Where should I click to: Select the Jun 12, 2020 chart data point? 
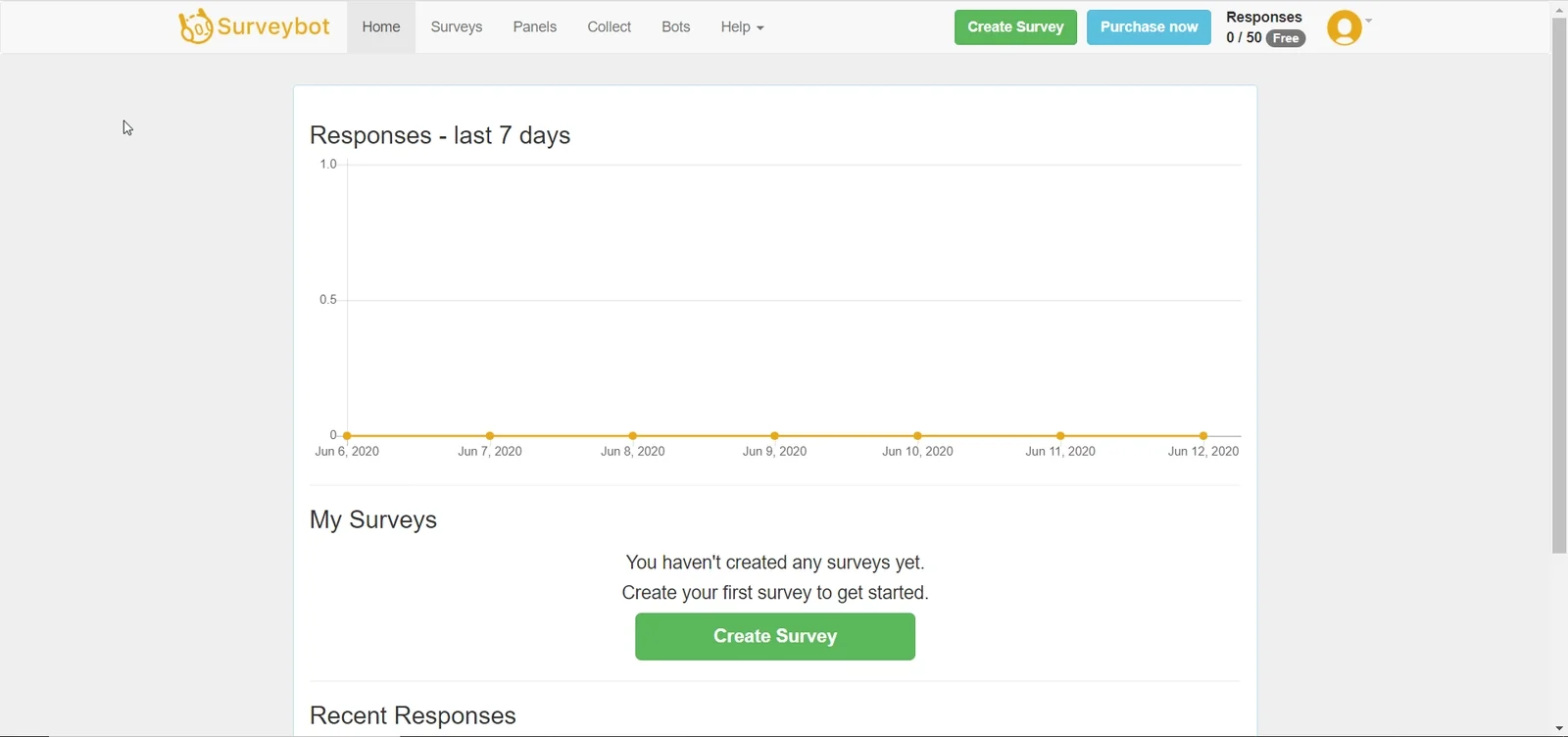point(1203,435)
